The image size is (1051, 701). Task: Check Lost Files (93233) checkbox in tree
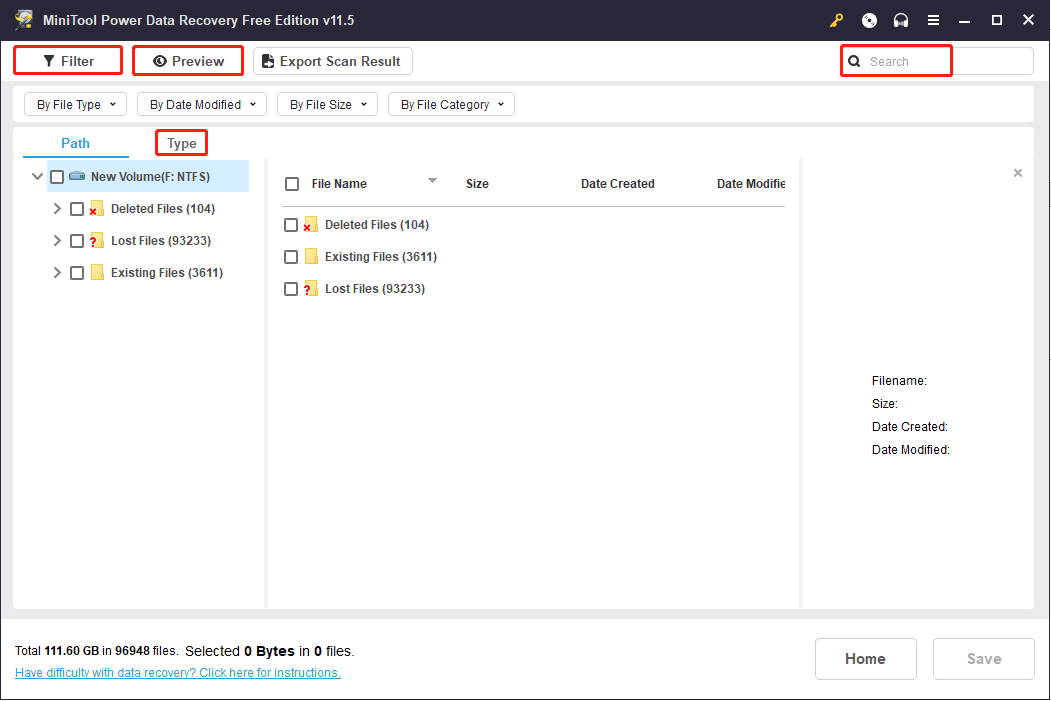pyautogui.click(x=77, y=241)
